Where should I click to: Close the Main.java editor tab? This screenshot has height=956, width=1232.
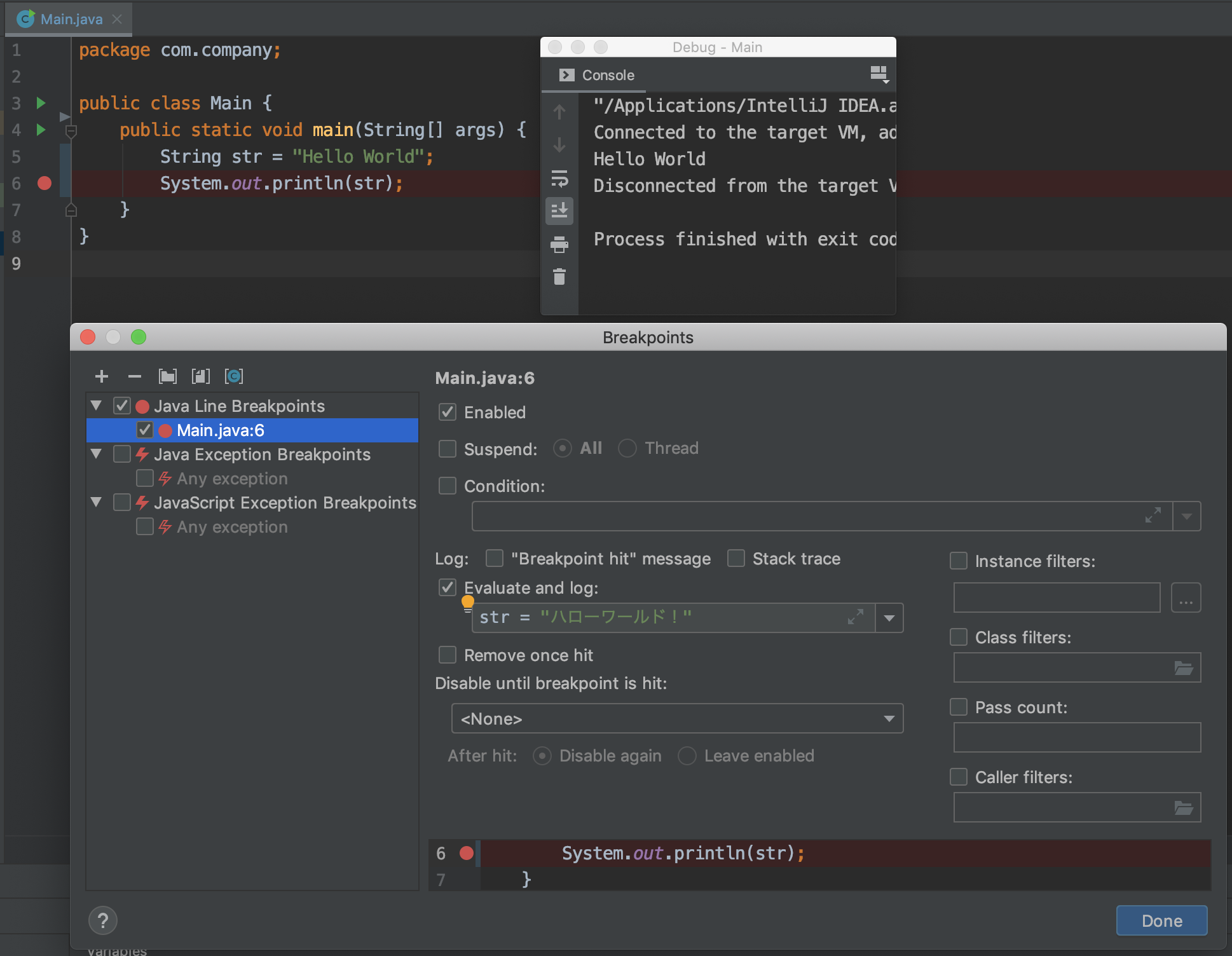pyautogui.click(x=117, y=19)
